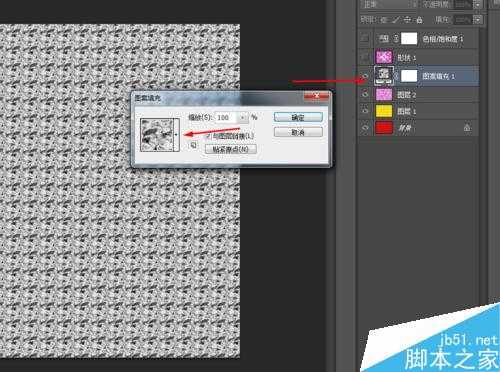
Task: Toggle the Link with Layer (与图层链接) checkbox
Action: [x=209, y=136]
